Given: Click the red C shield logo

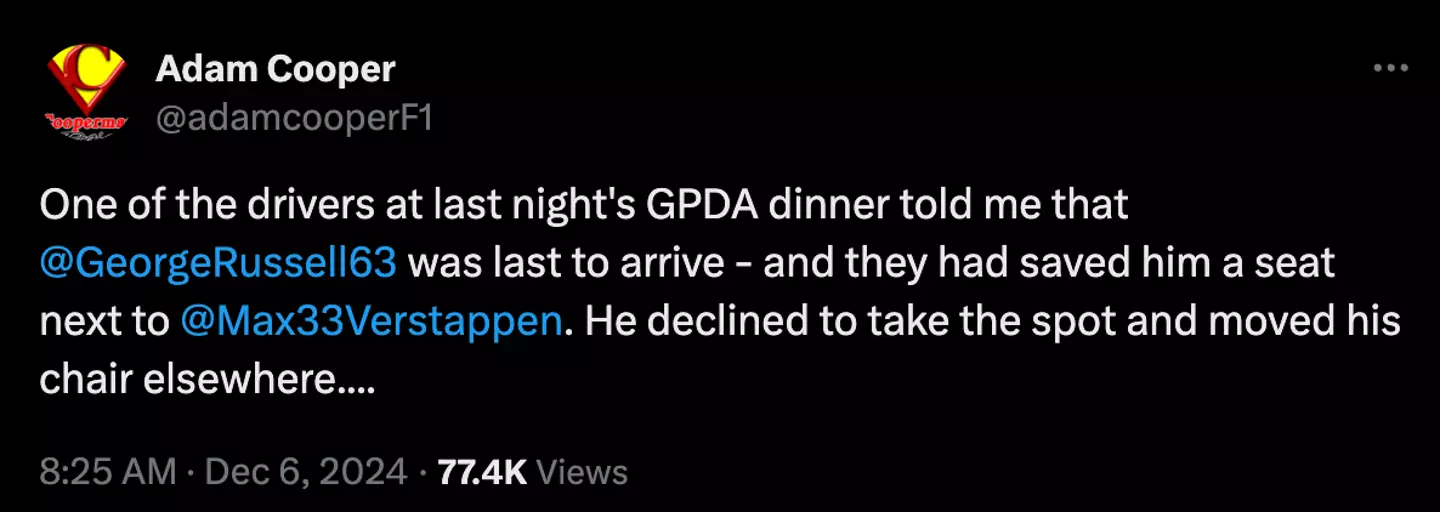Looking at the screenshot, I should 86,78.
